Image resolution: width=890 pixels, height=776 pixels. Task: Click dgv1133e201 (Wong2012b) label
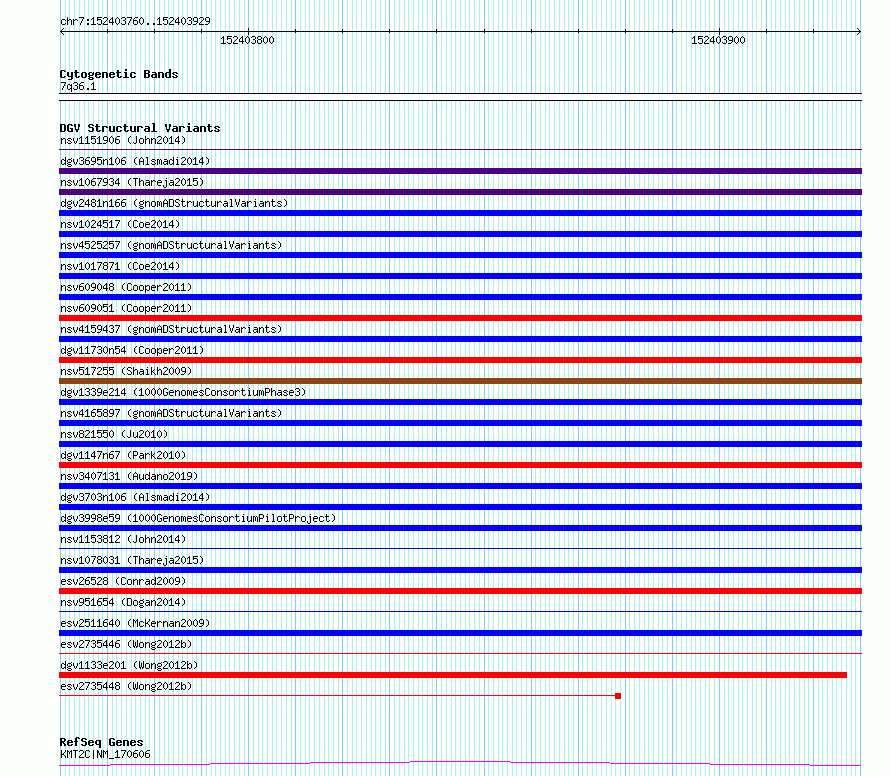129,665
